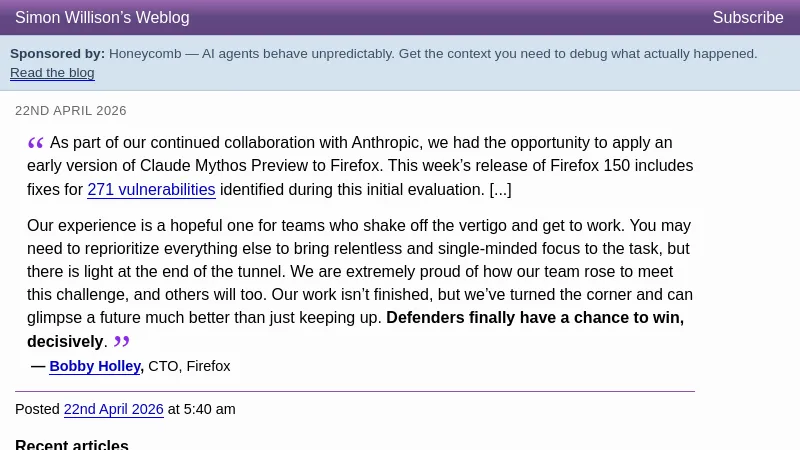This screenshot has width=800, height=450.
Task: Click the em dash before Bobby Holley
Action: click(38, 367)
